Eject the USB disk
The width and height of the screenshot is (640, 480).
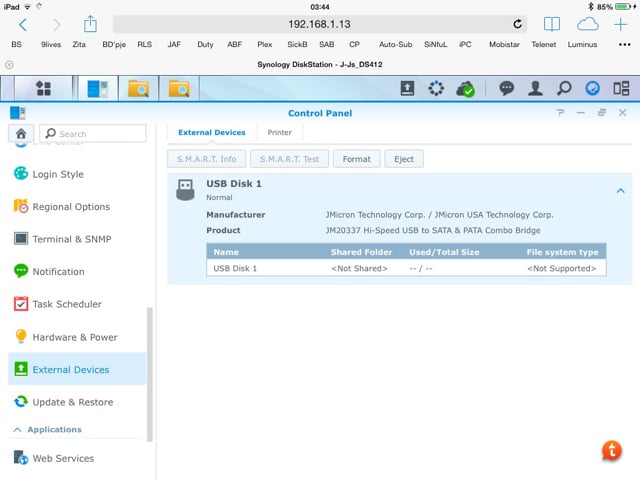click(x=404, y=159)
